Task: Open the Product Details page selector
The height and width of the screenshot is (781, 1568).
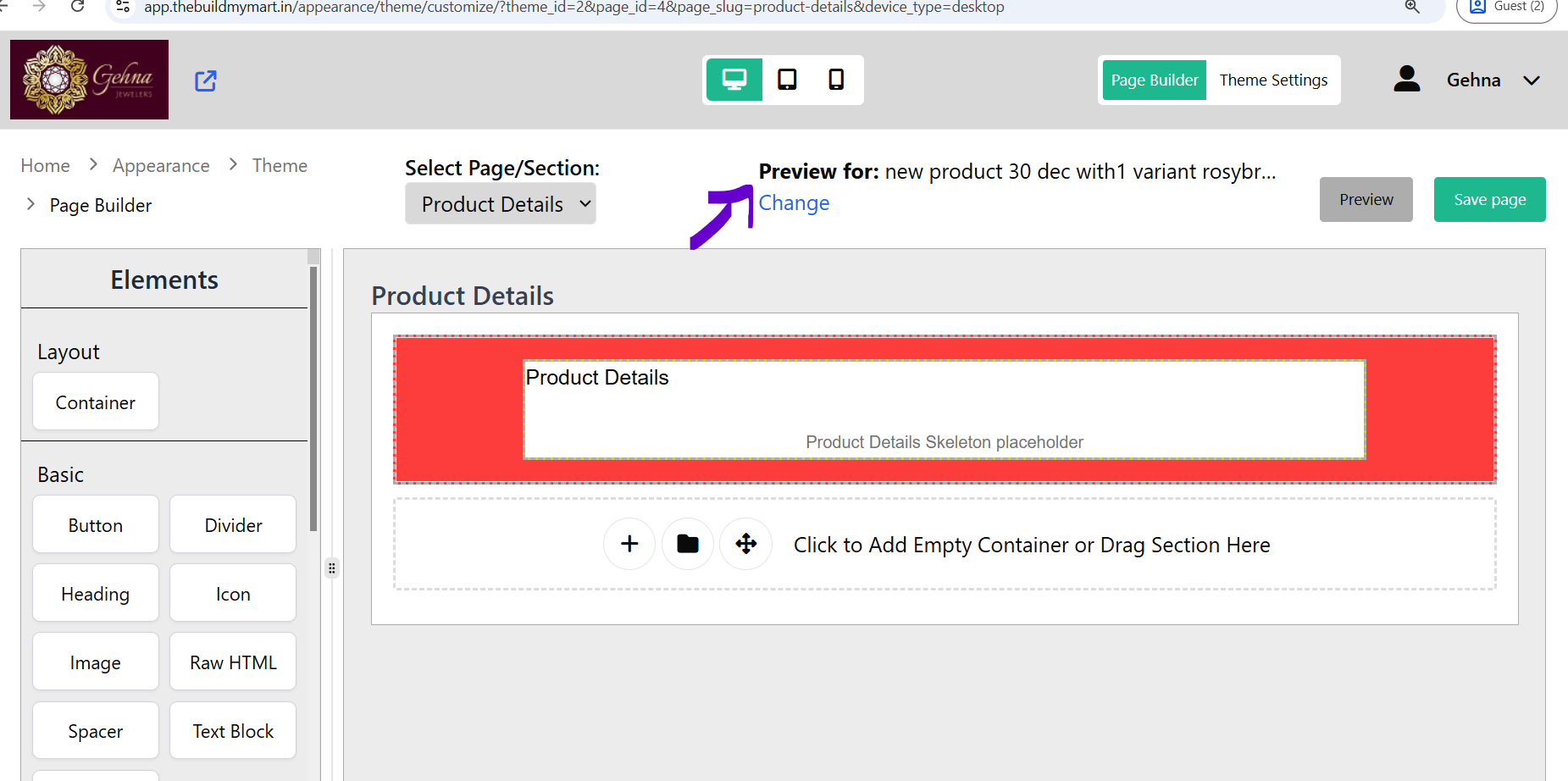Action: [x=501, y=204]
